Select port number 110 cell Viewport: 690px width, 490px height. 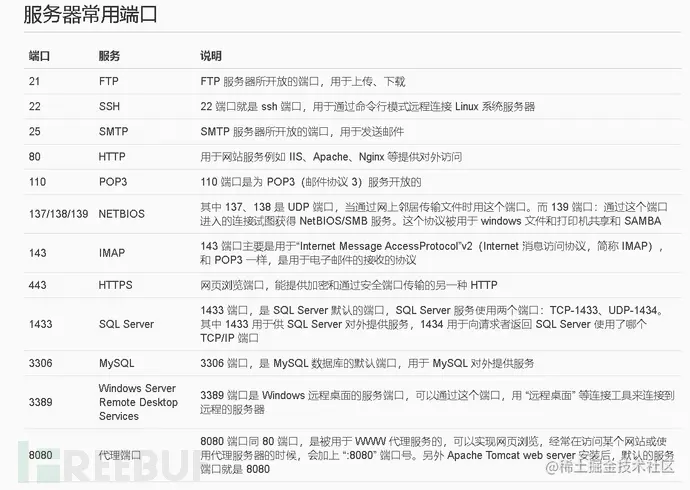point(37,182)
